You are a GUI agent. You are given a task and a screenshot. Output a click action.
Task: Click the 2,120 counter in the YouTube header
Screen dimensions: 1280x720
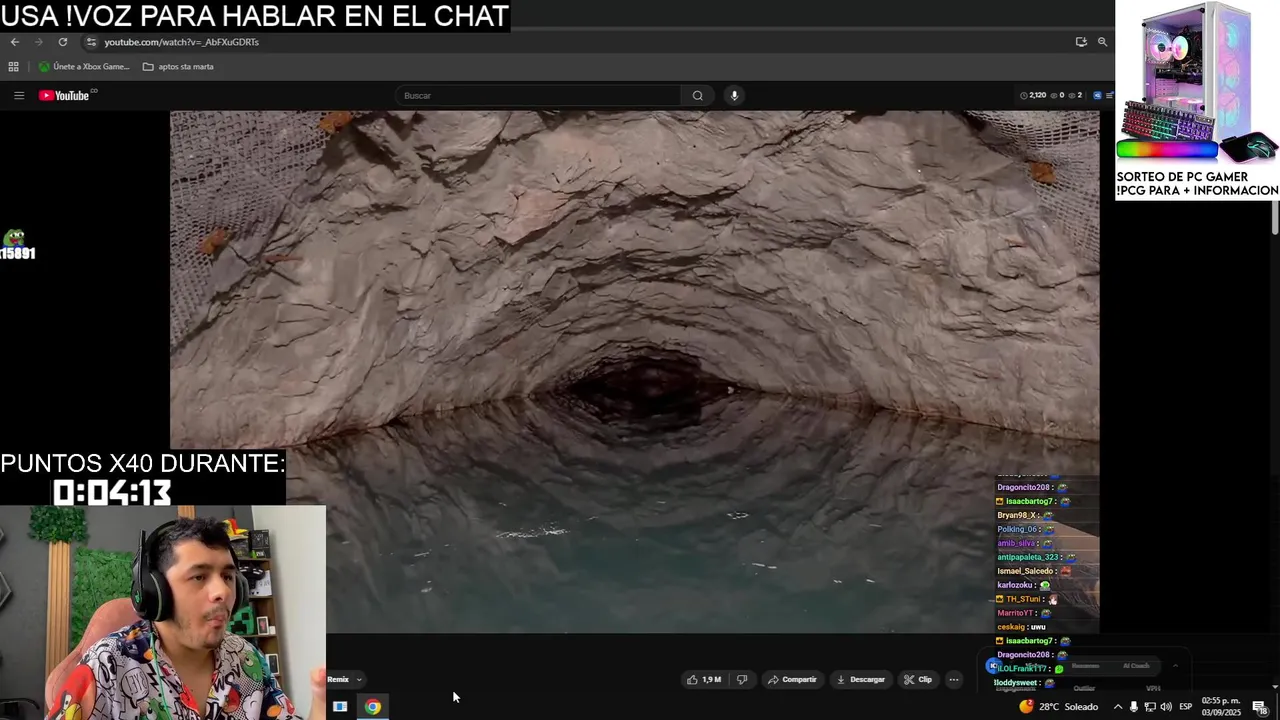pyautogui.click(x=1033, y=96)
